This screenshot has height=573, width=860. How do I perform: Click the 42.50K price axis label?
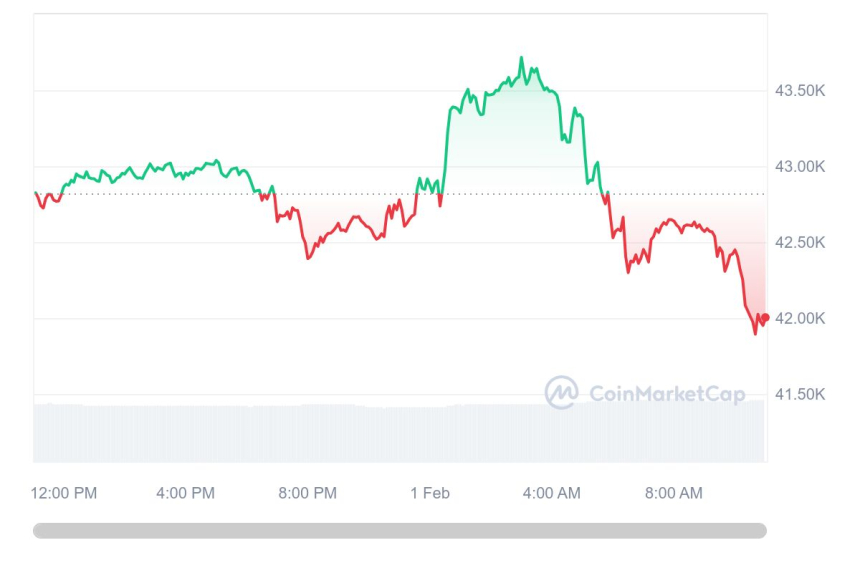tap(800, 243)
